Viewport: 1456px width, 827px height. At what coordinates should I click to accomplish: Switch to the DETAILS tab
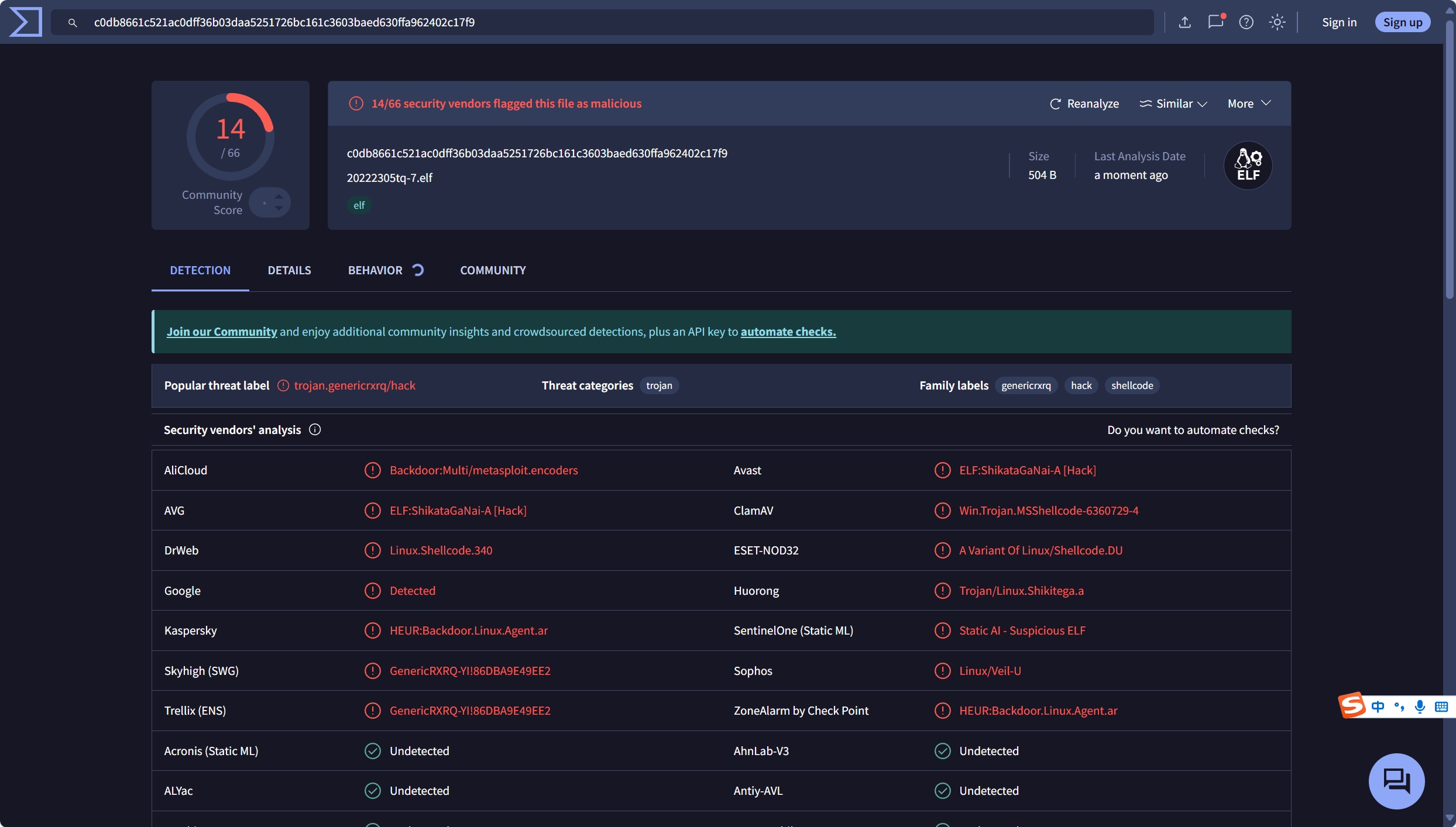pos(289,270)
